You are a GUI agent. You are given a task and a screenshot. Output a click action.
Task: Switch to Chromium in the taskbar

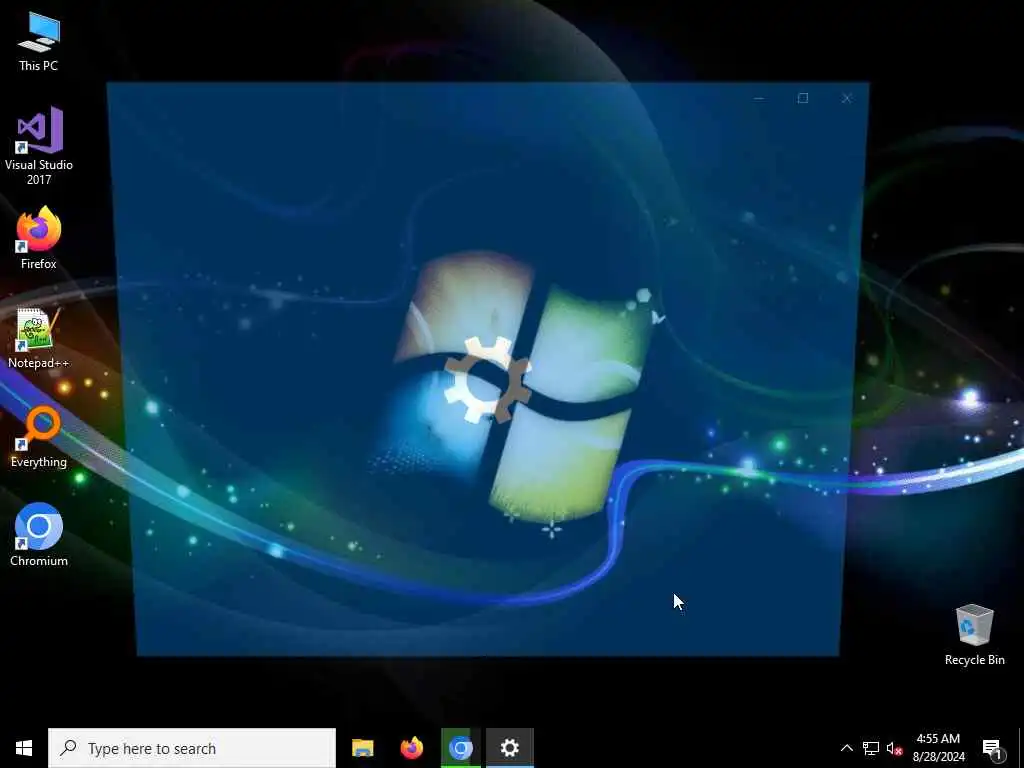[460, 748]
